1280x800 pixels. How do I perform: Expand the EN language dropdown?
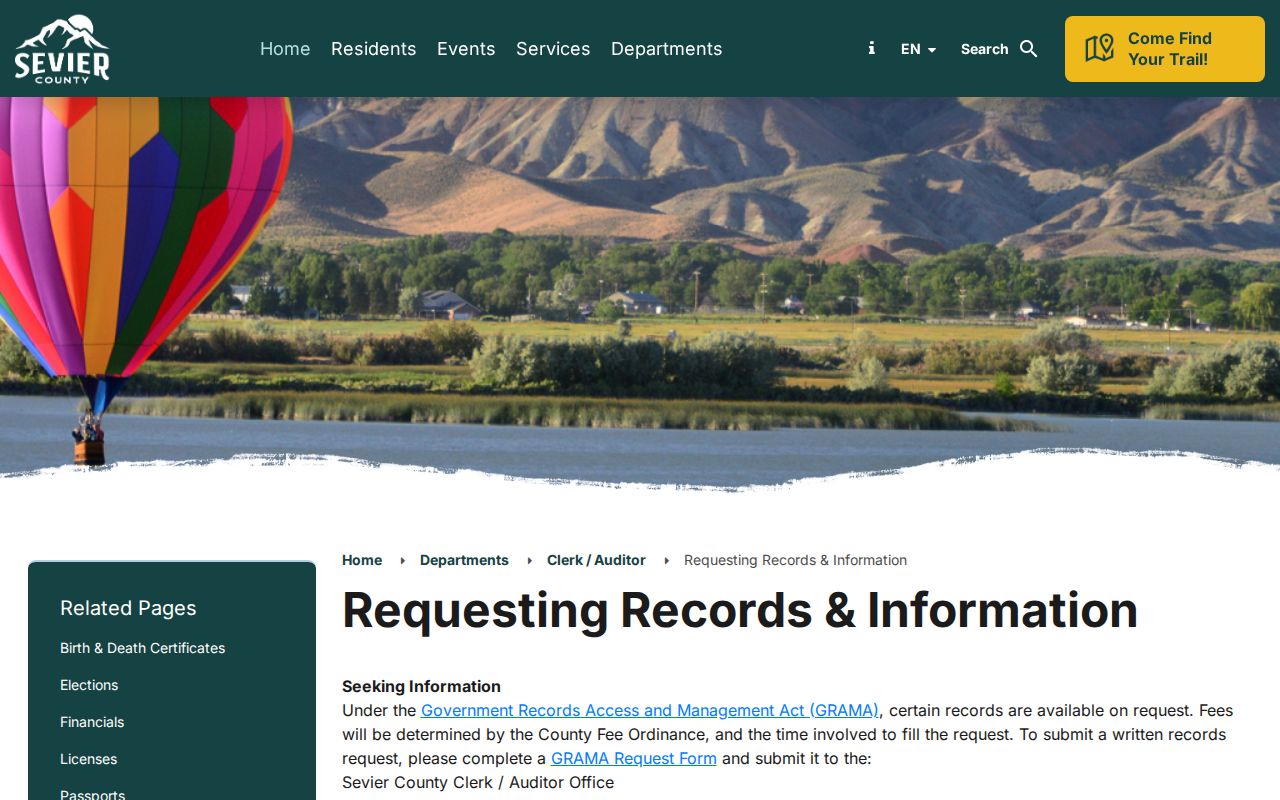click(918, 49)
